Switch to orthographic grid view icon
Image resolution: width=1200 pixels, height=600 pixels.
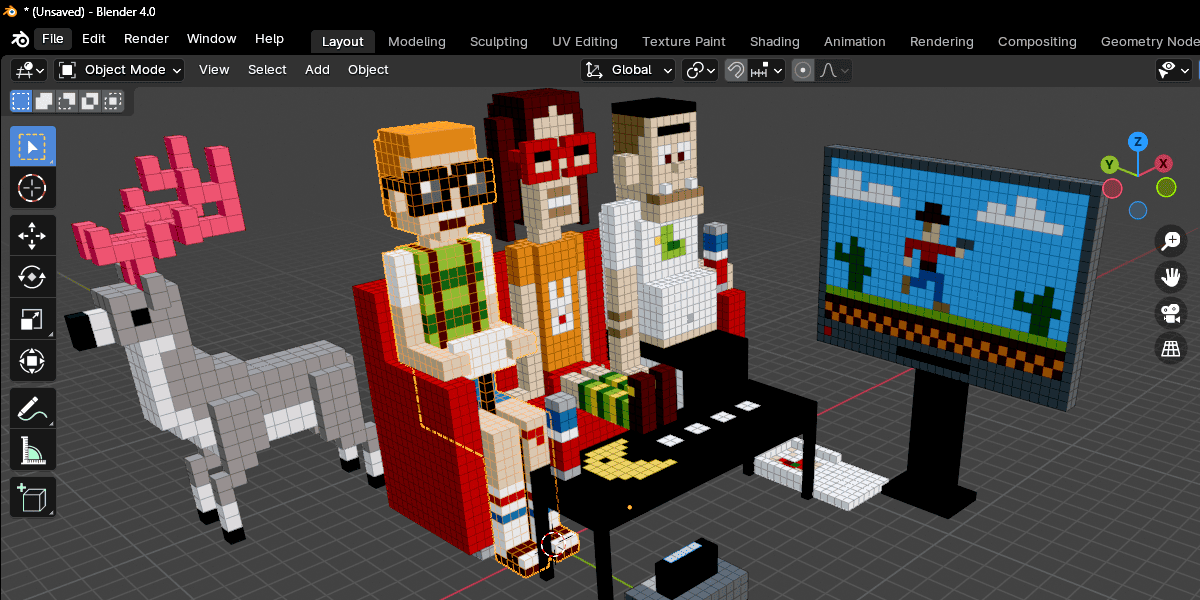pos(1170,348)
